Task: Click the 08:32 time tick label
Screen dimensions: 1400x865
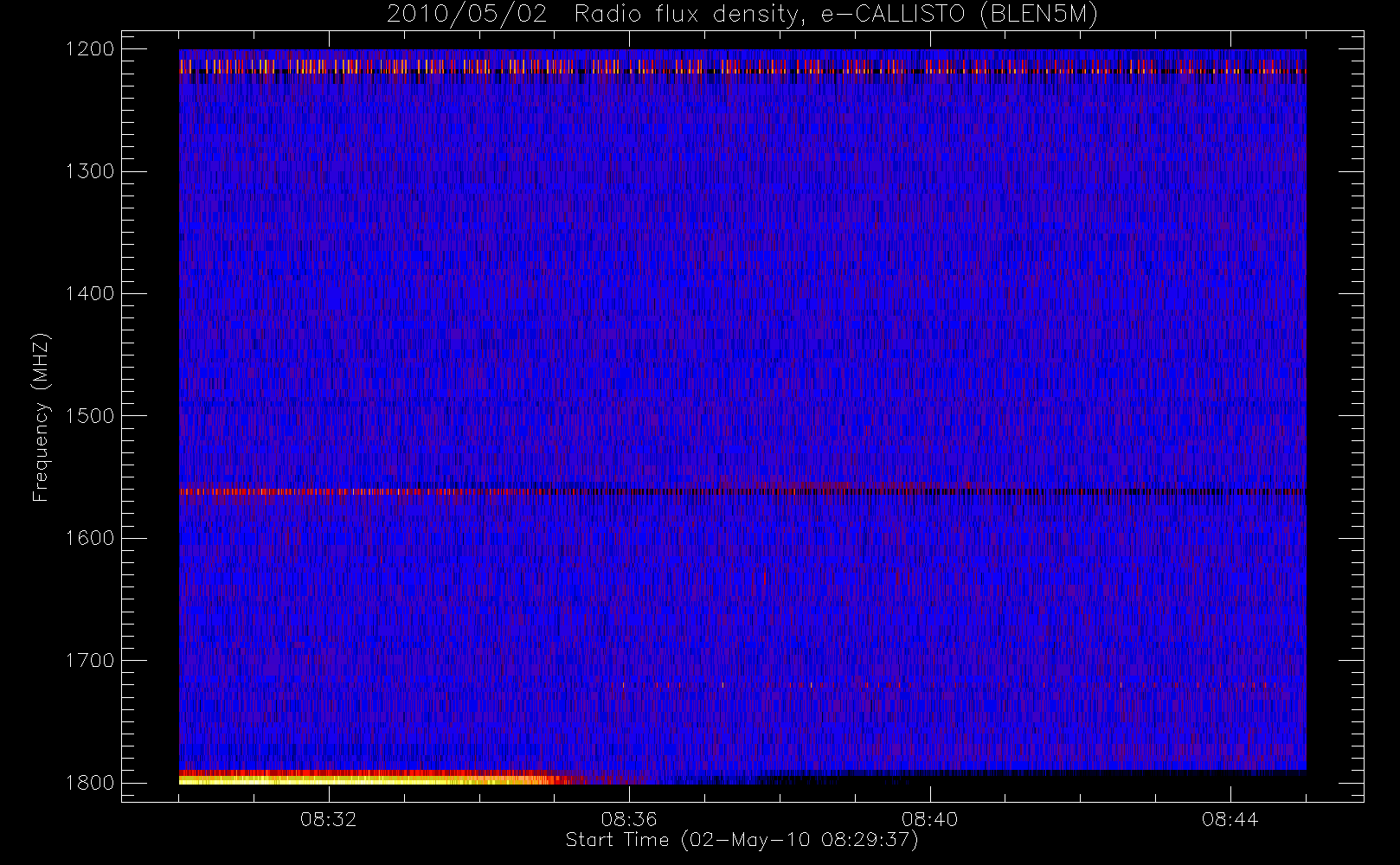Action: [329, 819]
